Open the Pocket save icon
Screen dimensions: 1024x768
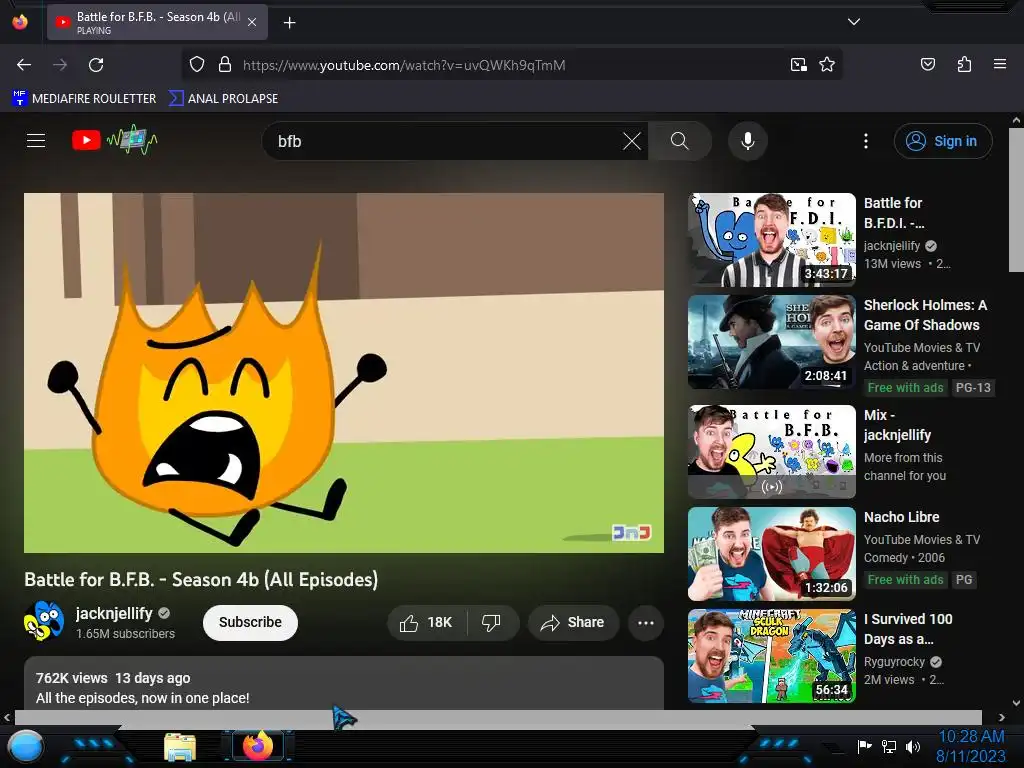927,65
